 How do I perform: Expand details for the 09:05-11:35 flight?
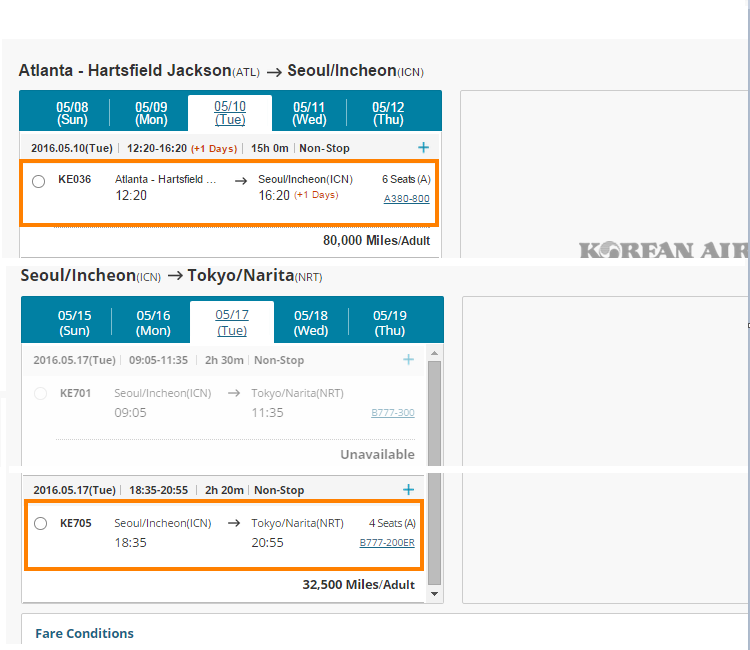pos(408,360)
